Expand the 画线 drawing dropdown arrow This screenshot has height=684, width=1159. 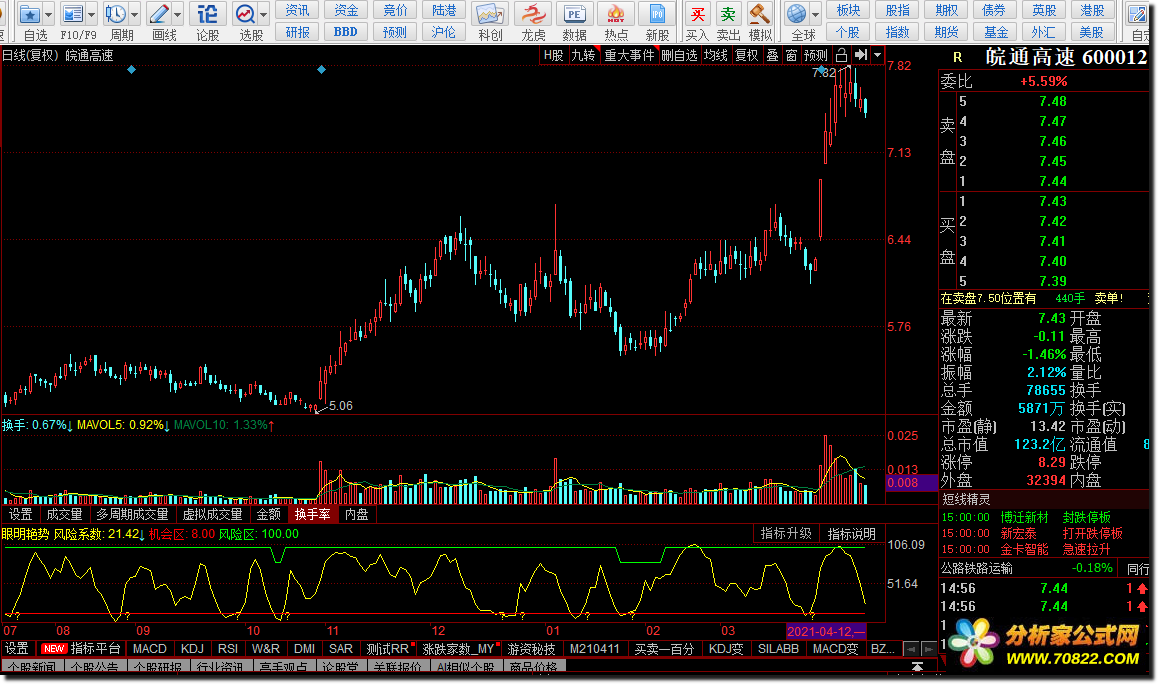tap(178, 14)
